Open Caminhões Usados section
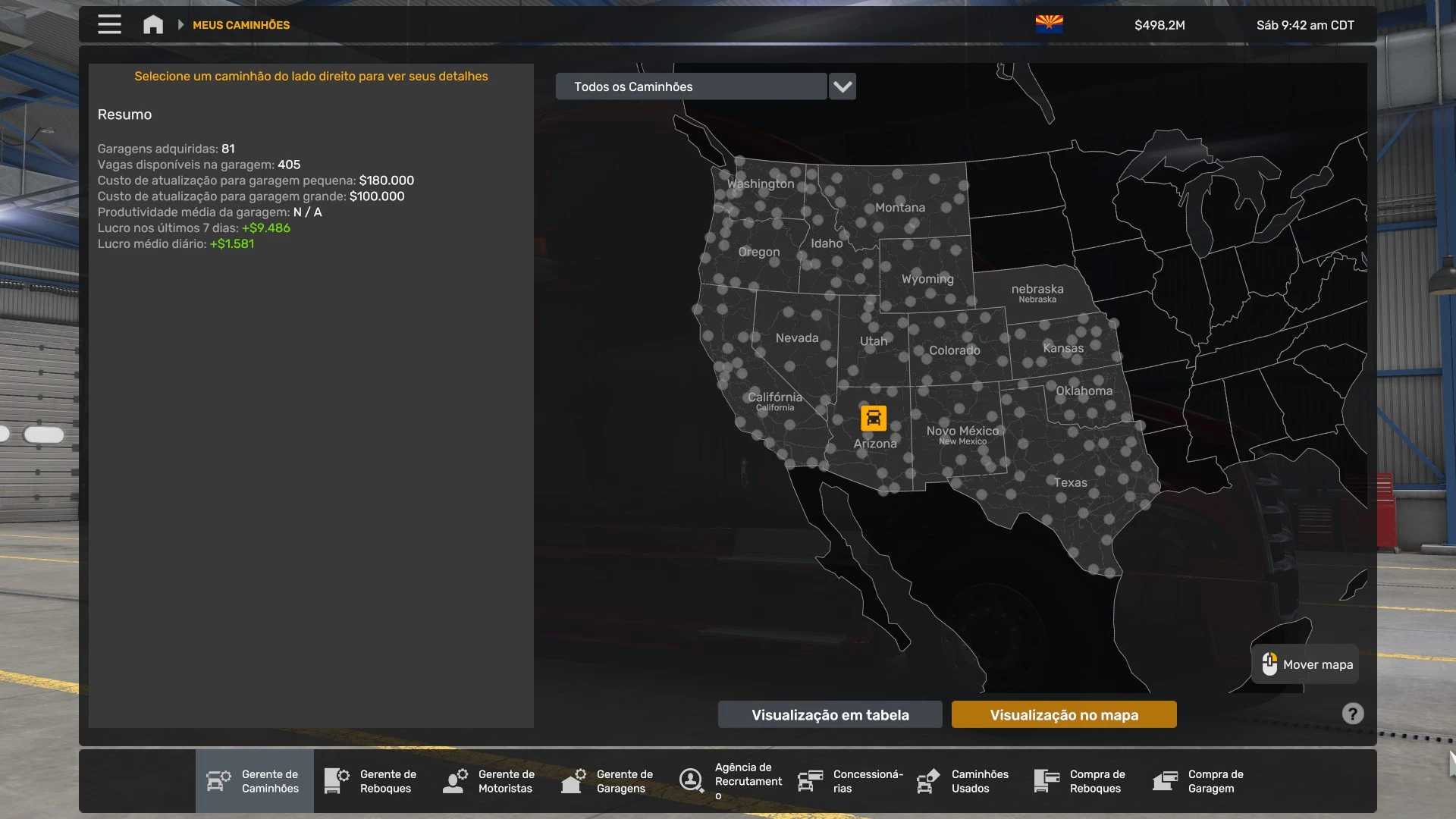1456x819 pixels. [x=964, y=781]
